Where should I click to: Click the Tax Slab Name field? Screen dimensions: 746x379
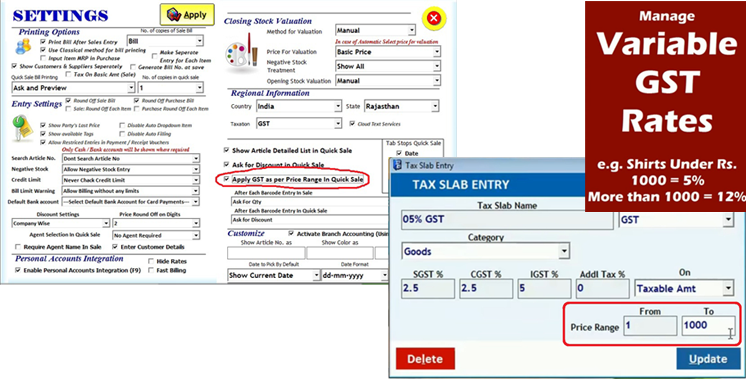pyautogui.click(x=507, y=220)
